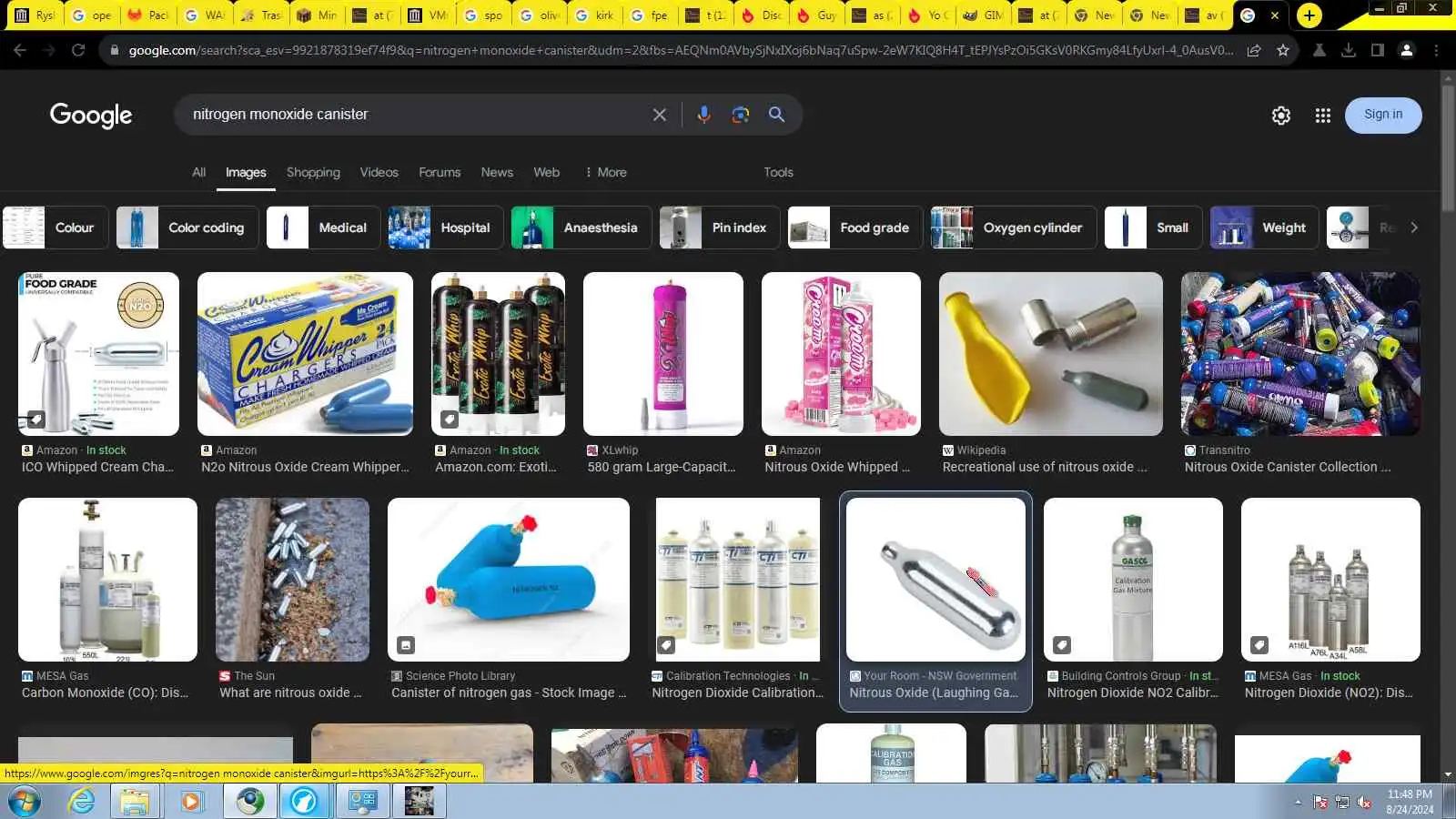Apply the Anaesthesia filter chip

tap(581, 227)
